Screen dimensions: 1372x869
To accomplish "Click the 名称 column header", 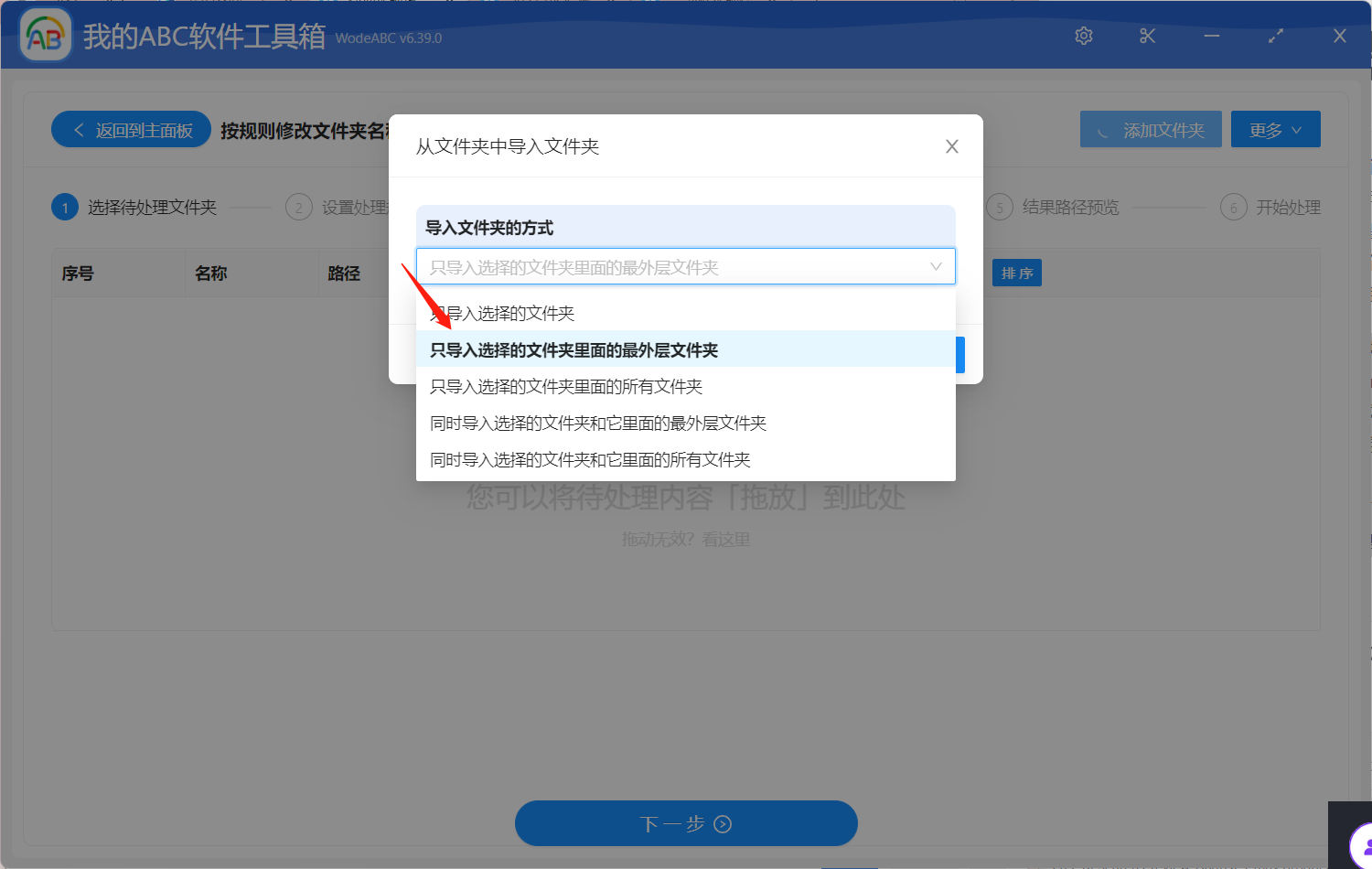I will 211,272.
